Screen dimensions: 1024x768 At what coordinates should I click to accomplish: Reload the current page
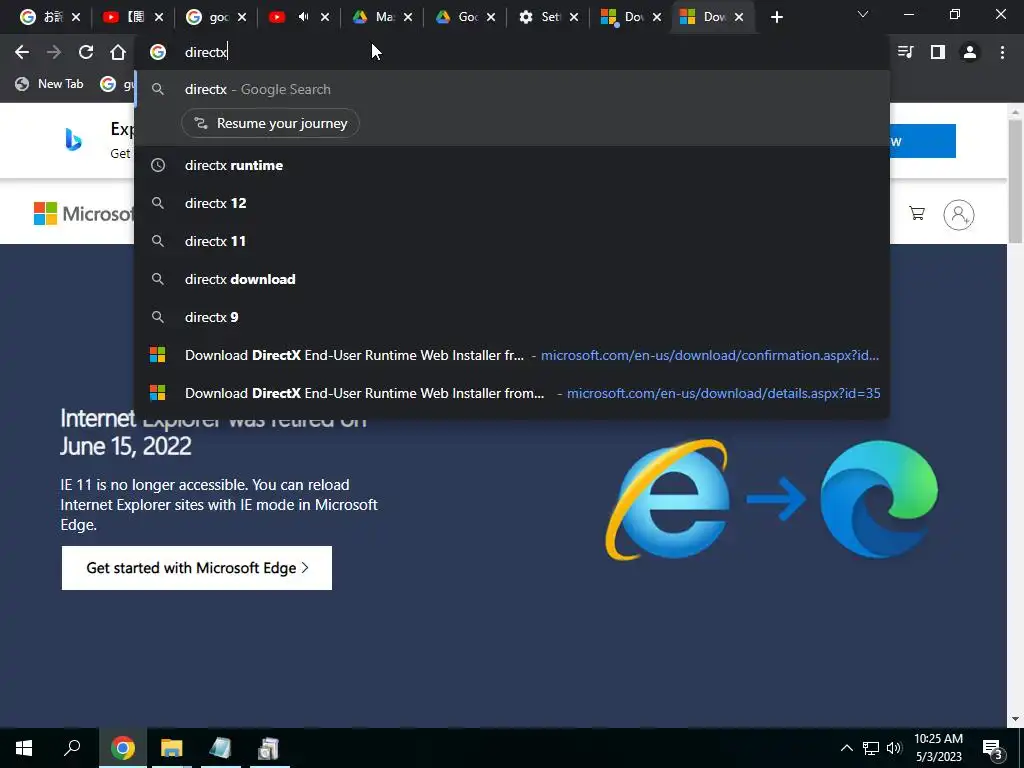coord(86,52)
